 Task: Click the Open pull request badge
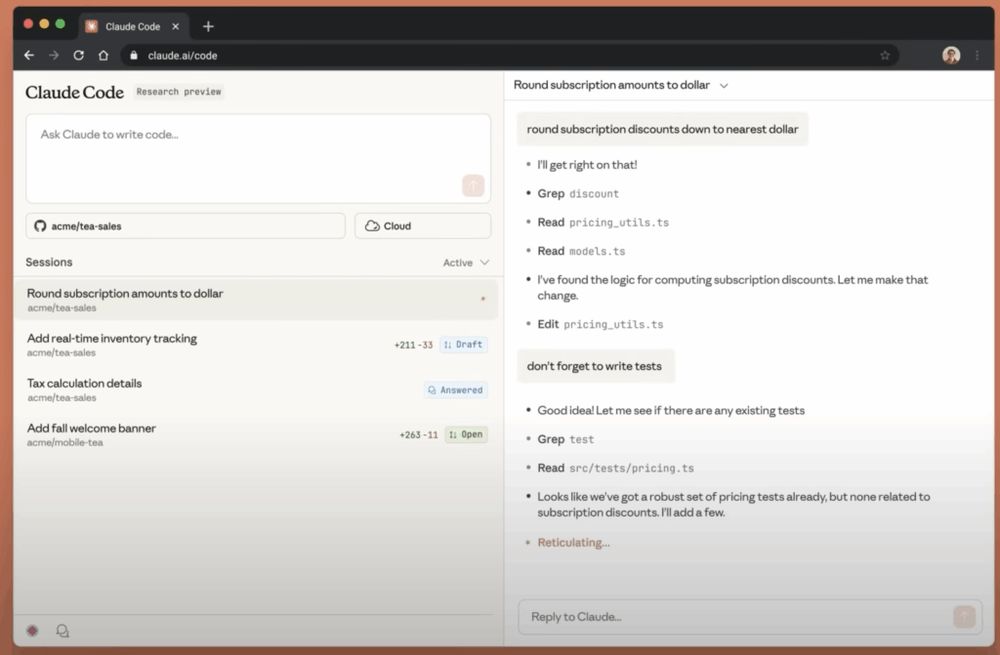(x=466, y=434)
